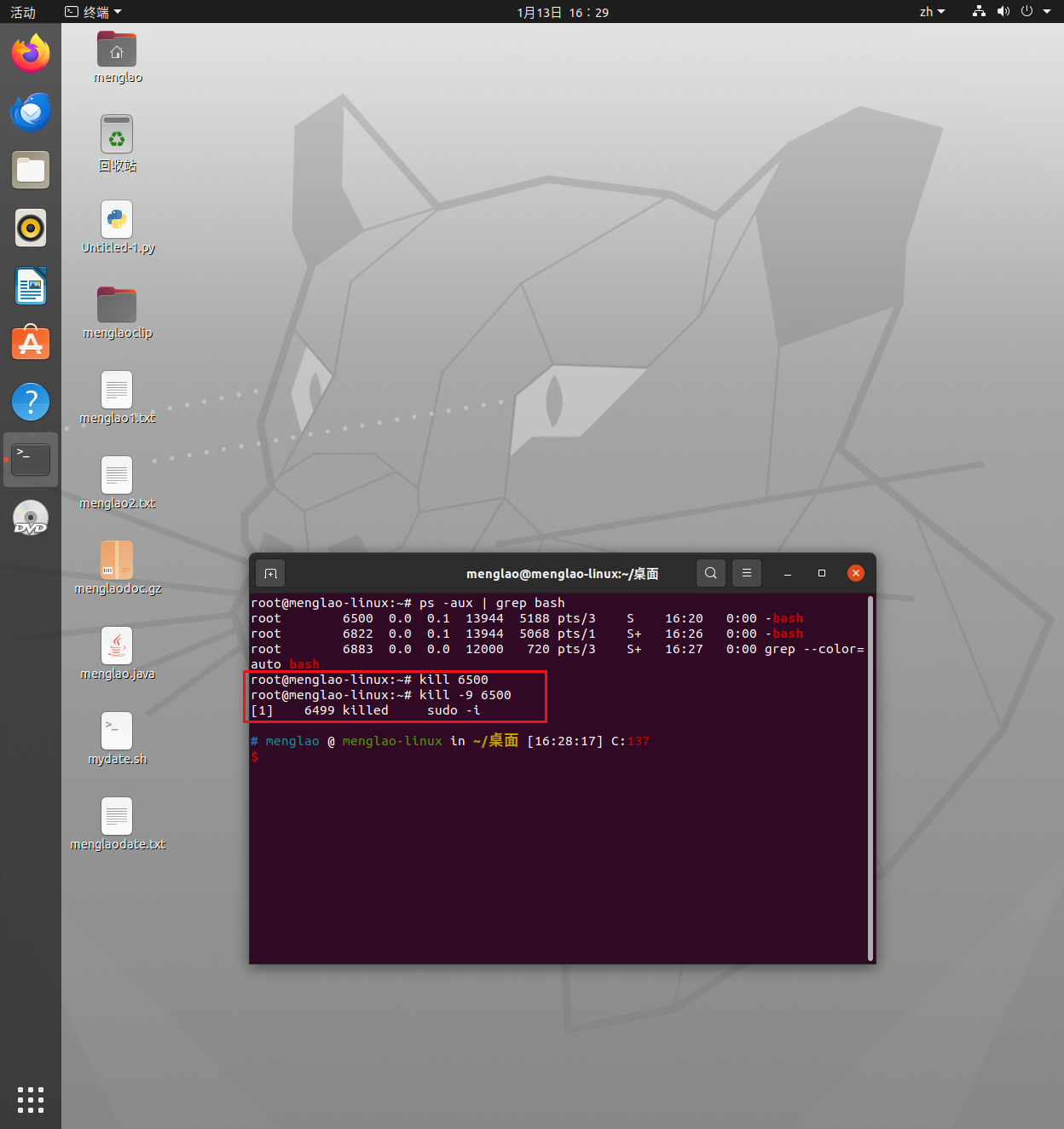1064x1129 pixels.
Task: Open the search icon in the terminal titlebar
Action: [710, 573]
